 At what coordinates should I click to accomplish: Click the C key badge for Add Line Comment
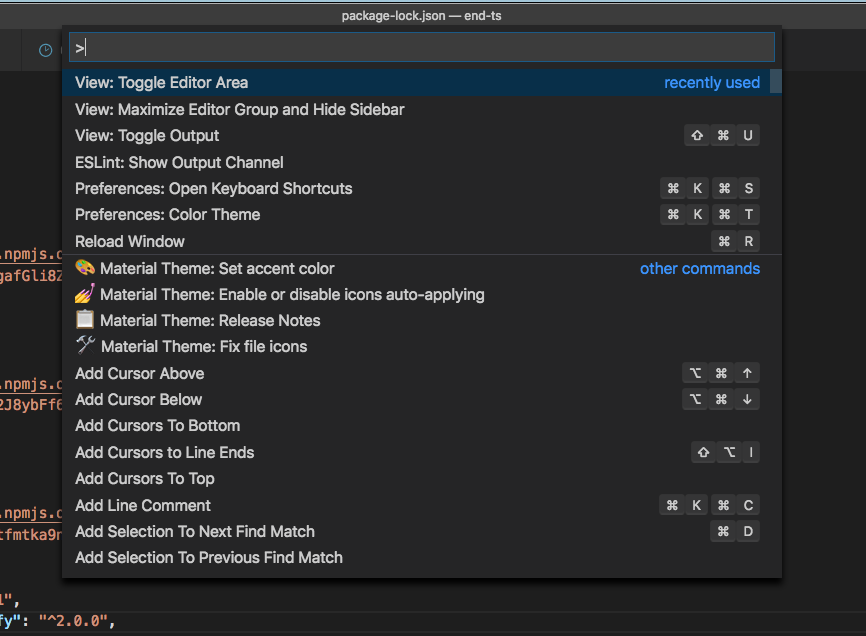coord(748,505)
